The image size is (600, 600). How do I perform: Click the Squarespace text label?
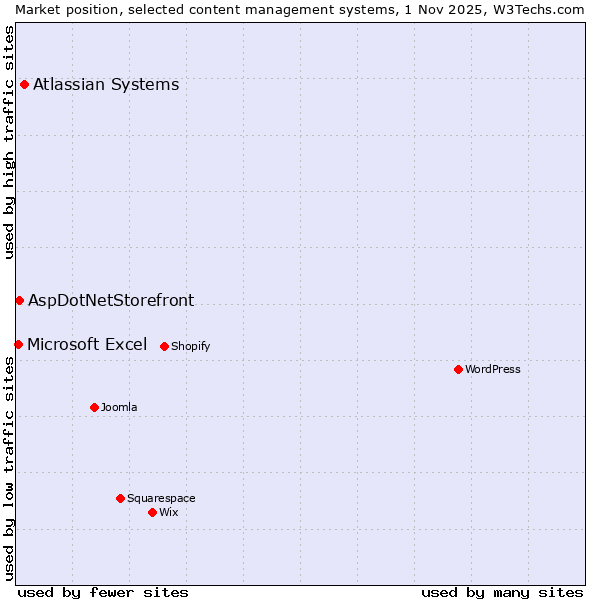(161, 498)
